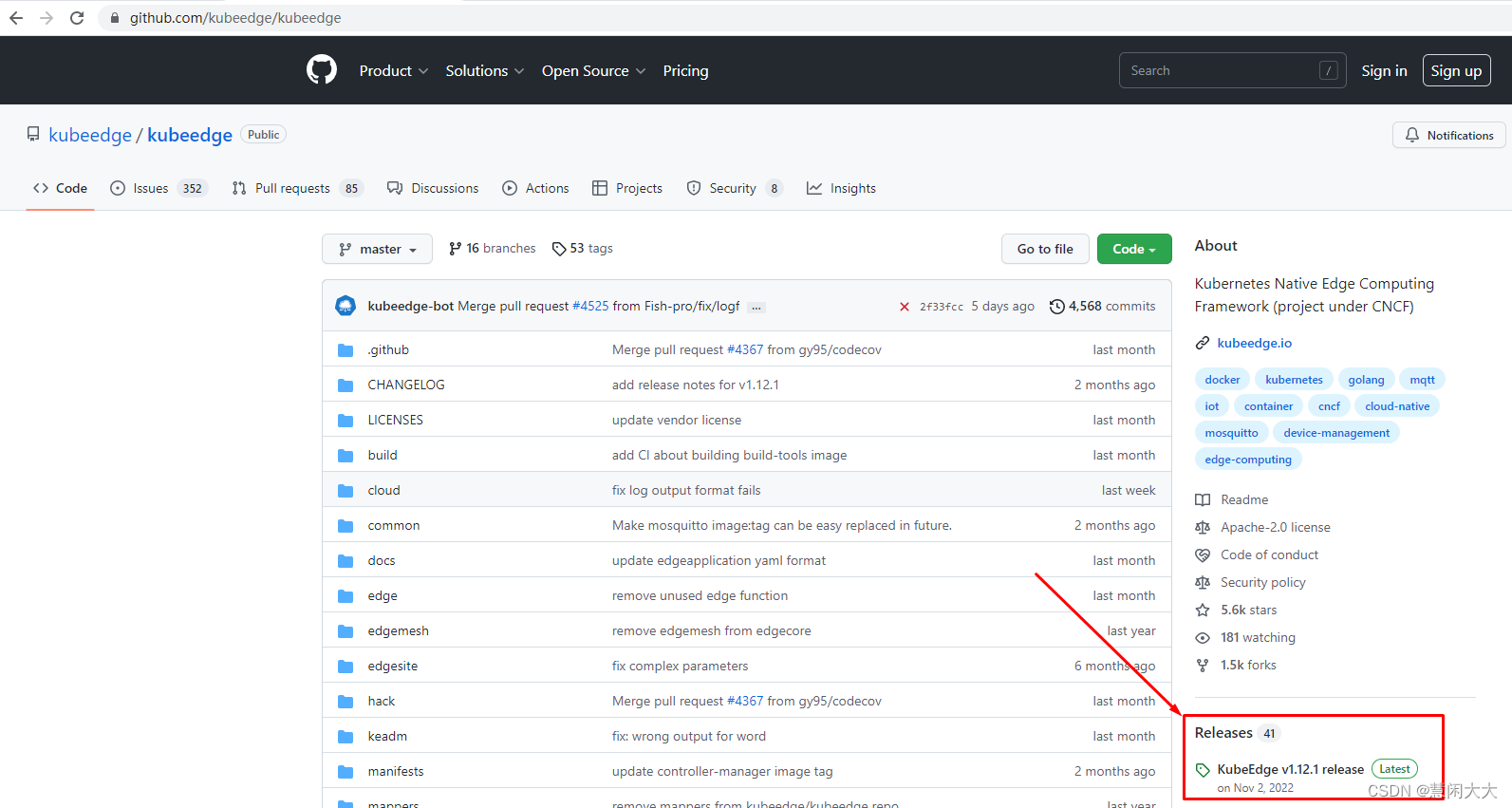Click the repository icon beside kubeedge
The width and height of the screenshot is (1512, 808).
pyautogui.click(x=33, y=134)
